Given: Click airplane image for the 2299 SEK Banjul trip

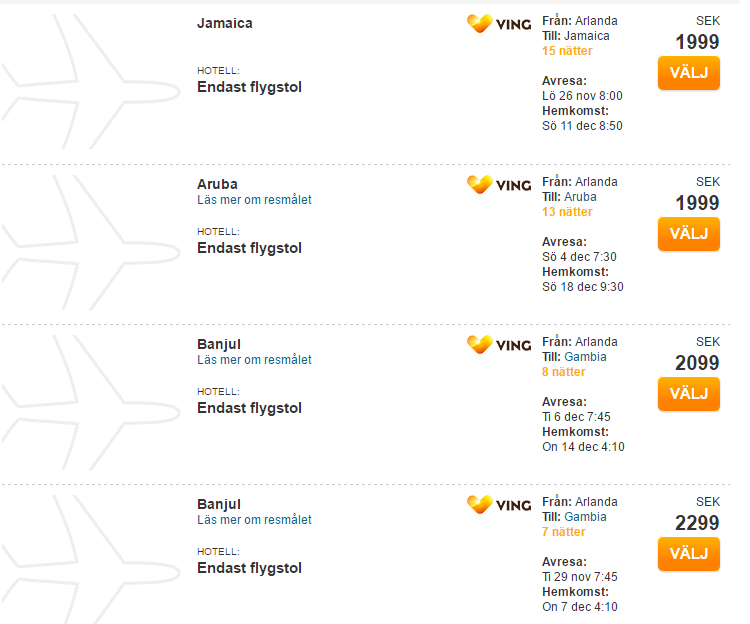Looking at the screenshot, I should coord(91,559).
